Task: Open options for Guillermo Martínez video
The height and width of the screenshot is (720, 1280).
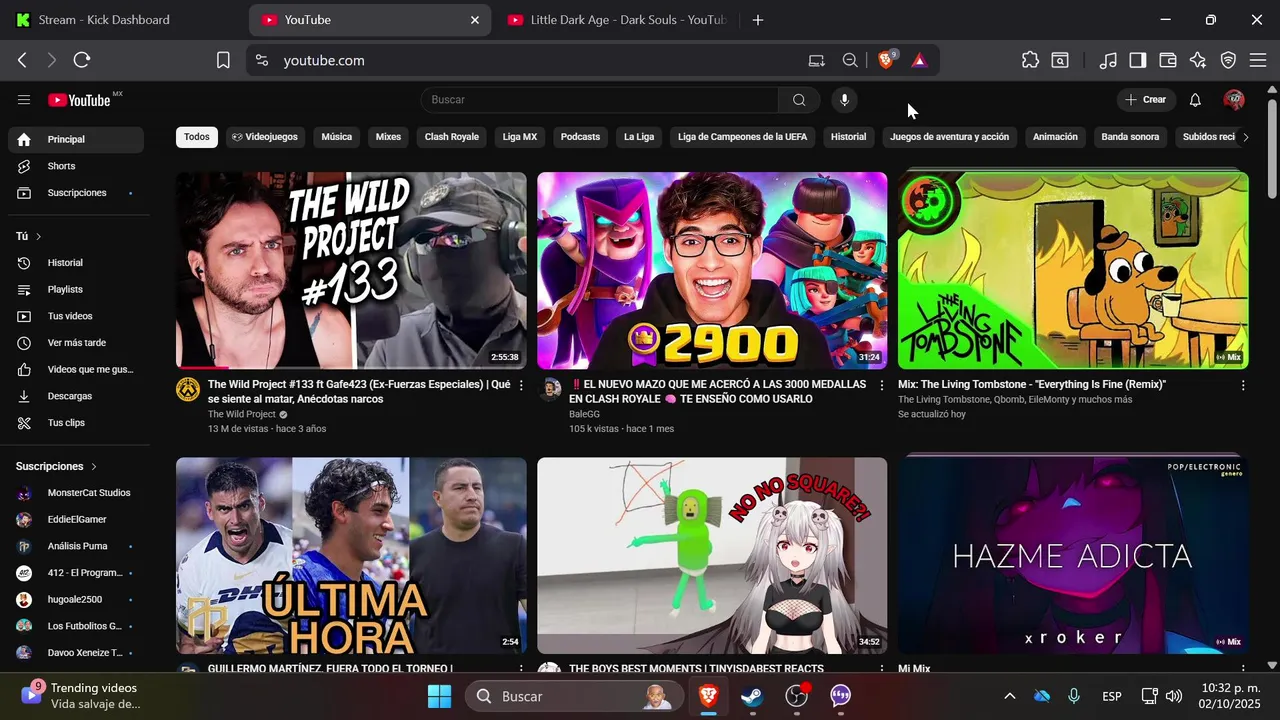Action: [521, 669]
